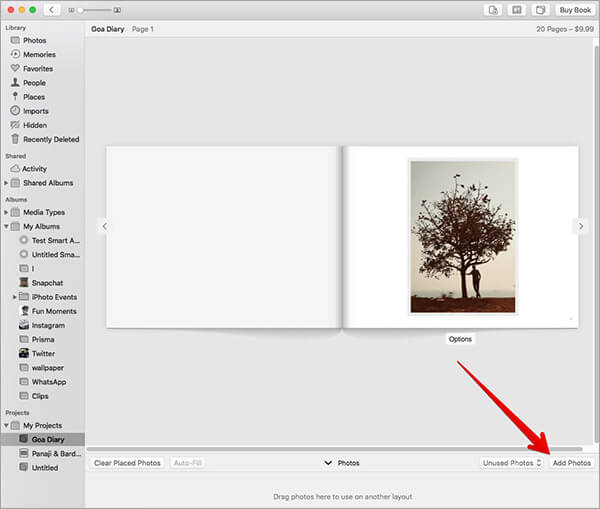Click the 'Page 1' label

point(142,29)
